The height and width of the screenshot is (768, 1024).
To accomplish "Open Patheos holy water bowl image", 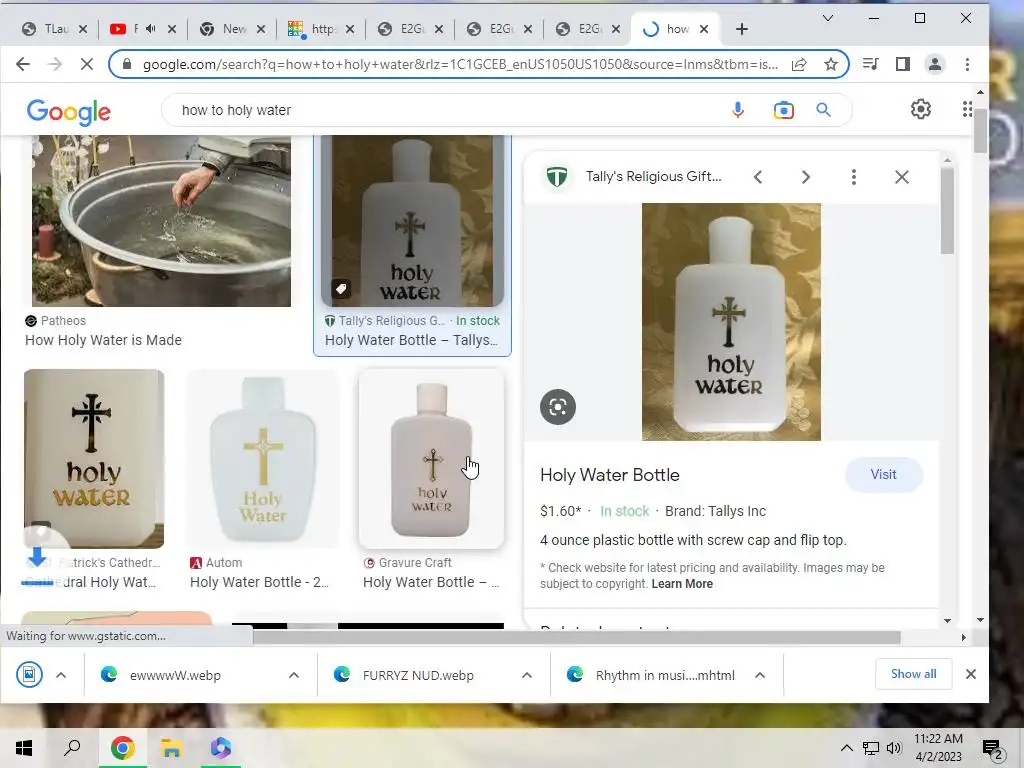I will tap(161, 221).
